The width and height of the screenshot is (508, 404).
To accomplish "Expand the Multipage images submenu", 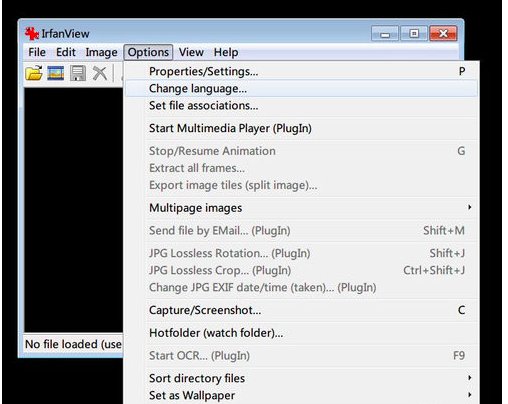I will tap(302, 208).
